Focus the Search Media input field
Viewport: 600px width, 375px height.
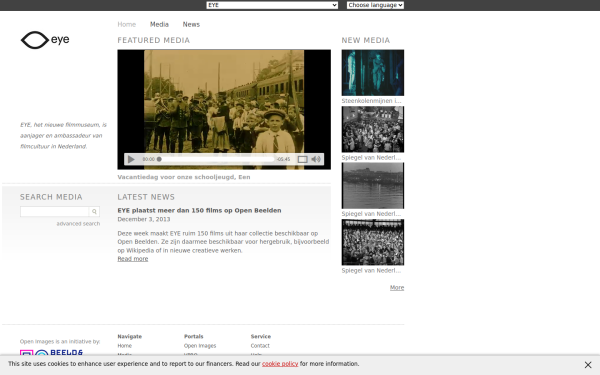coord(55,212)
